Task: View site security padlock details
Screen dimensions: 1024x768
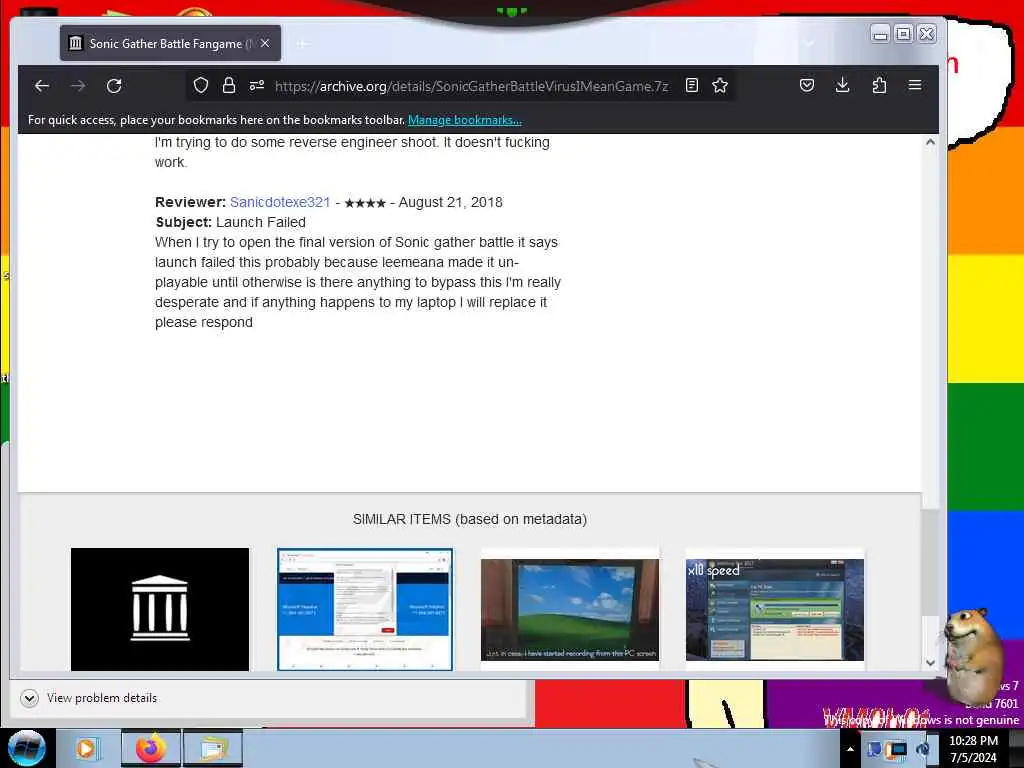Action: tap(229, 86)
